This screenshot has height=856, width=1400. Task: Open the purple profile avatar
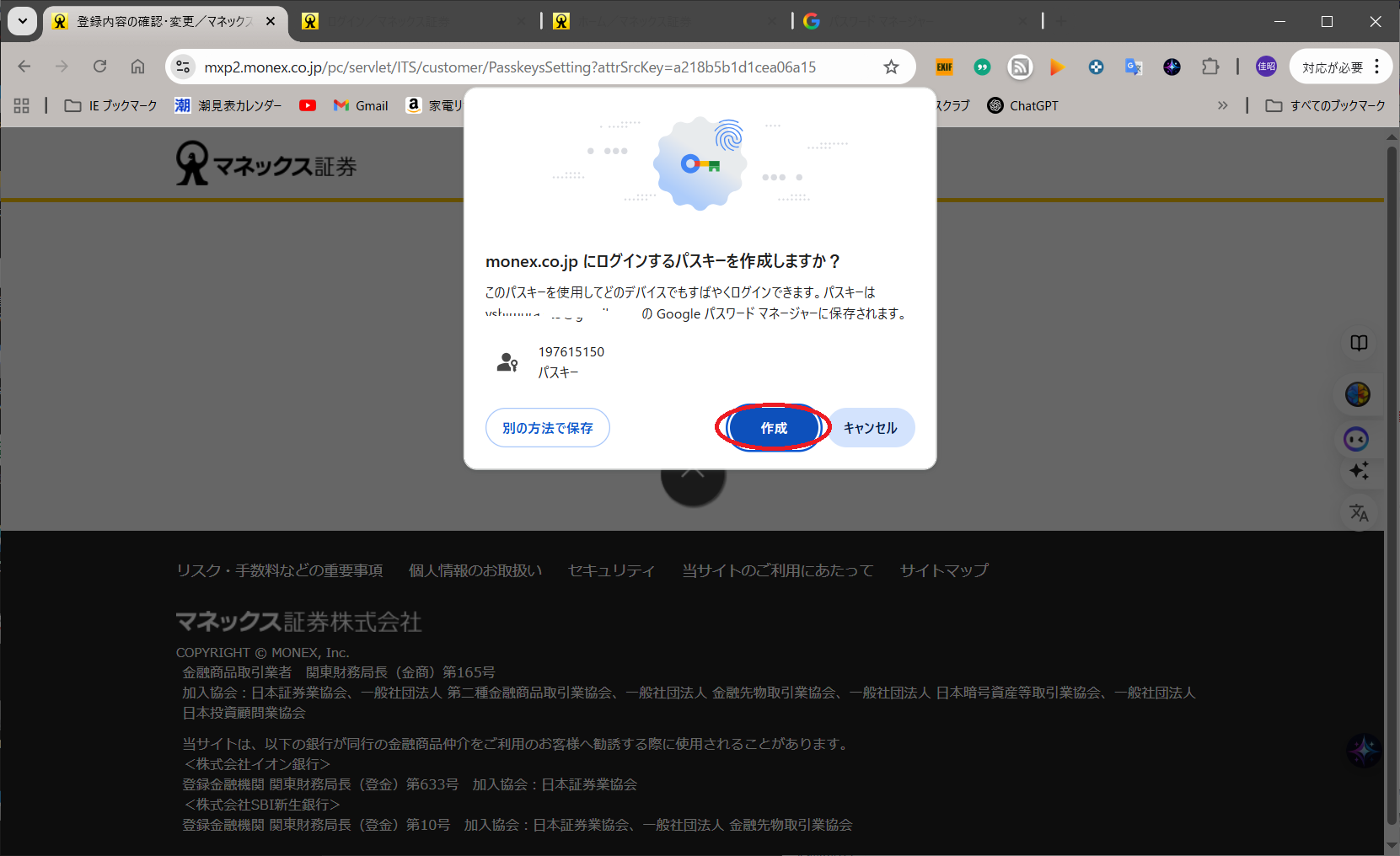(1266, 67)
